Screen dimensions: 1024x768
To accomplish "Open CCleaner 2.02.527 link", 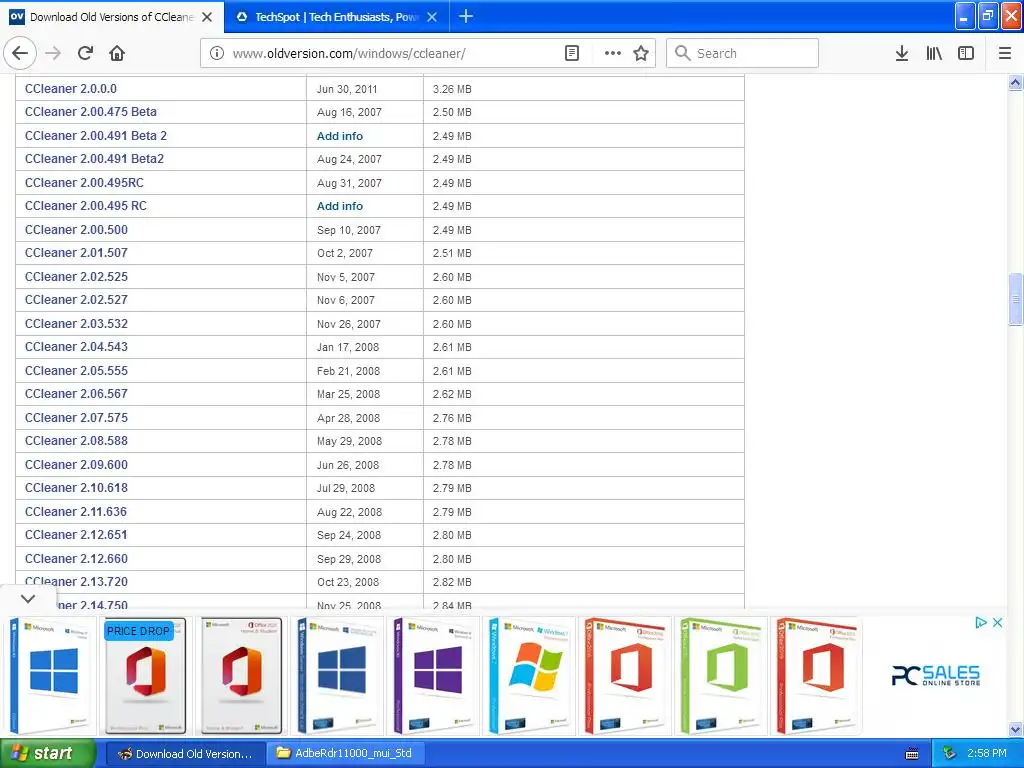I will [x=76, y=299].
